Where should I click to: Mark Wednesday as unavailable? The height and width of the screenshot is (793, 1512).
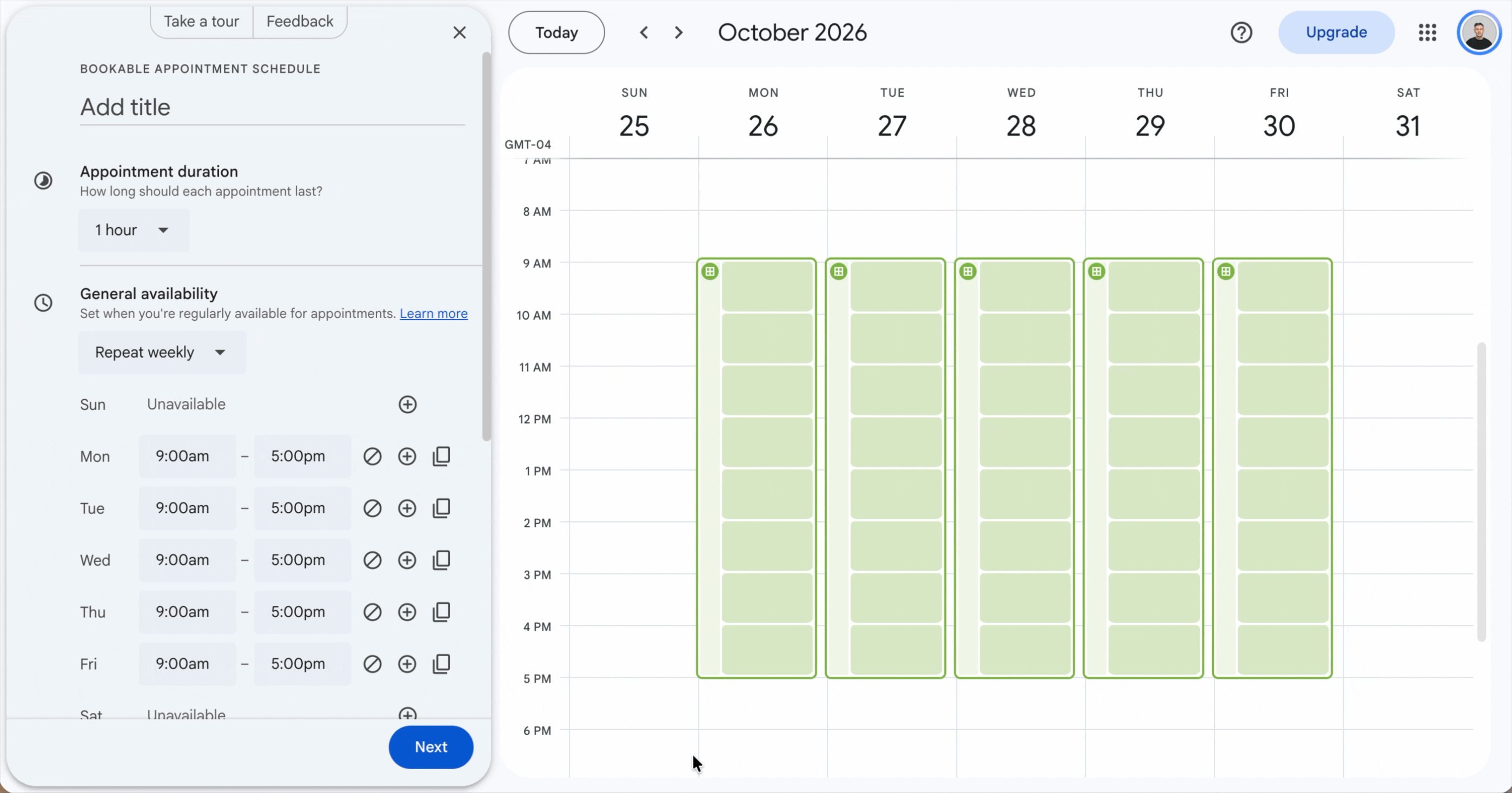372,560
